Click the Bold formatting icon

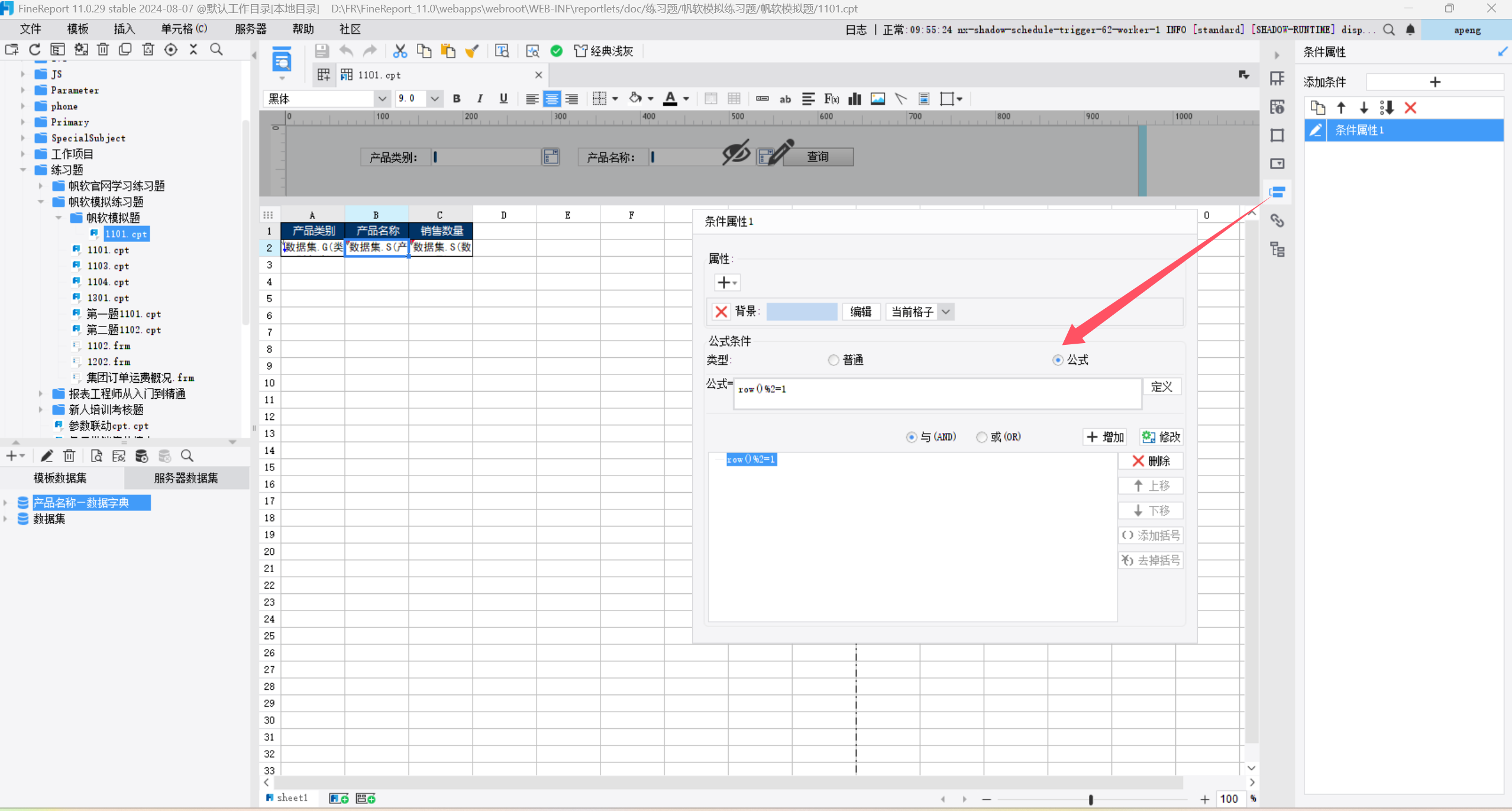tap(456, 99)
